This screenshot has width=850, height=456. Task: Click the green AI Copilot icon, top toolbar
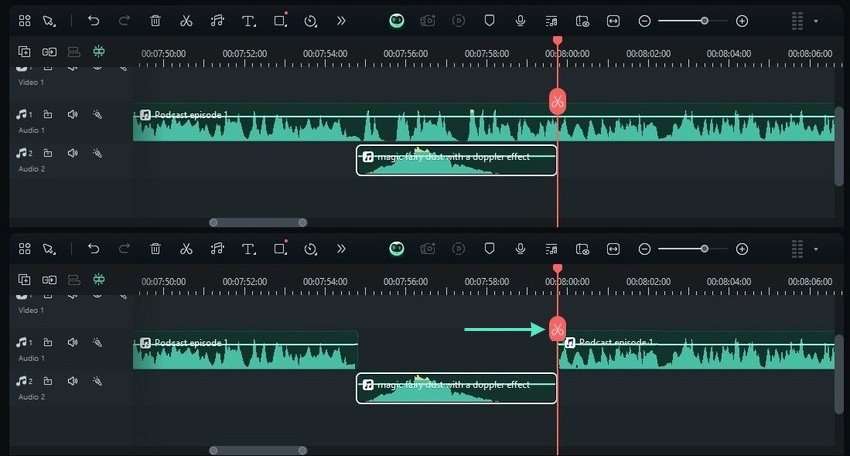pyautogui.click(x=397, y=21)
